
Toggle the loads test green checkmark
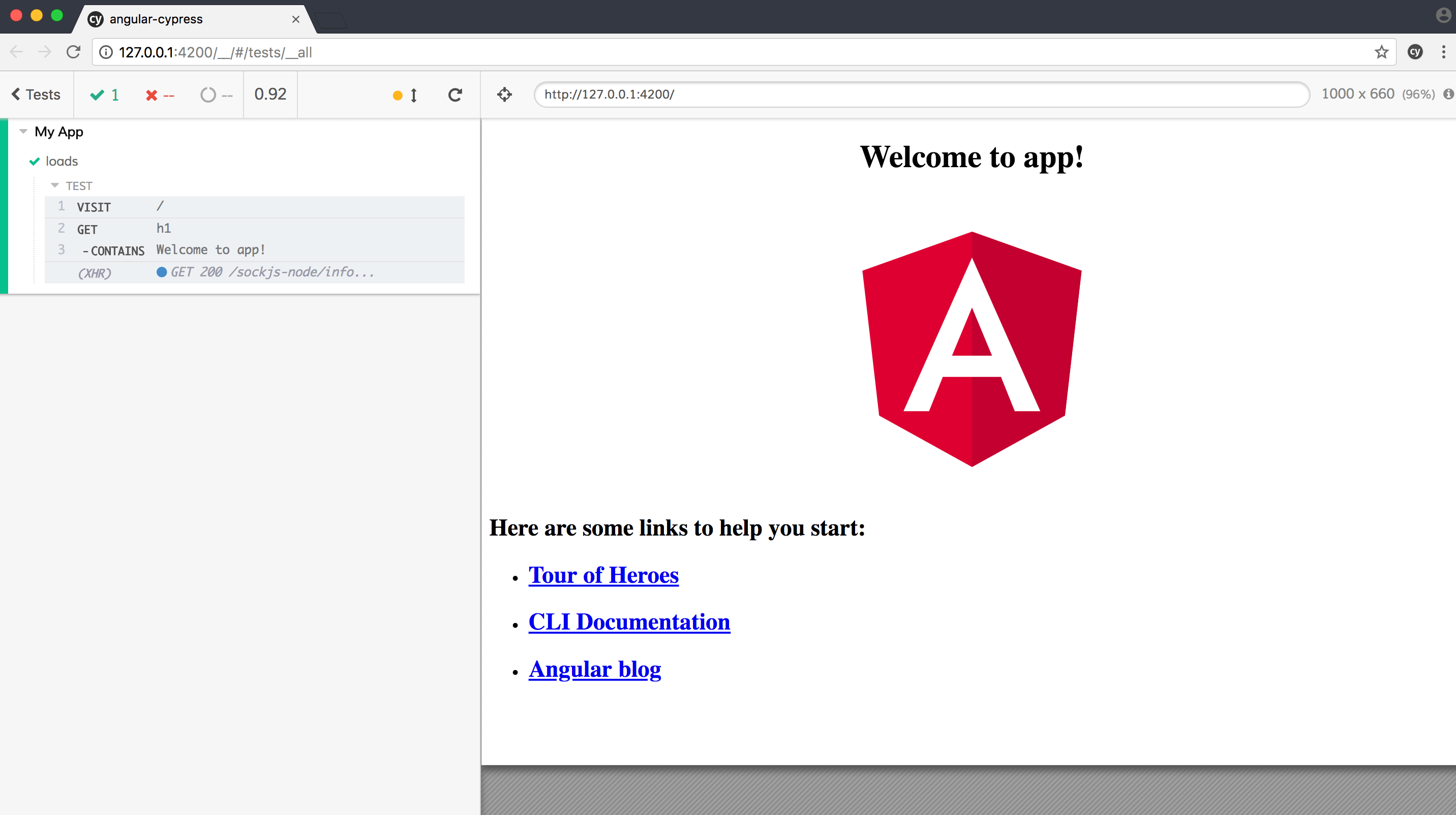[35, 161]
